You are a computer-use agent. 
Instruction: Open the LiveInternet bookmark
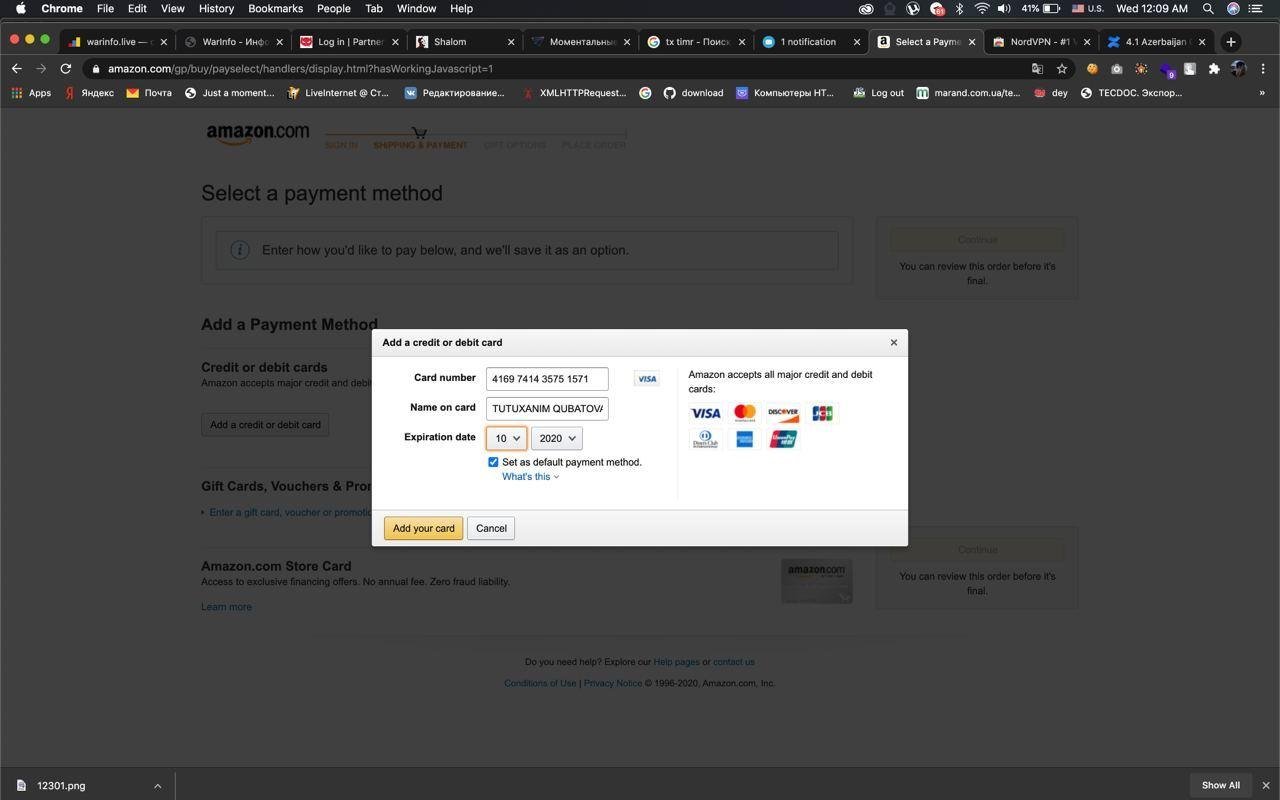(338, 93)
